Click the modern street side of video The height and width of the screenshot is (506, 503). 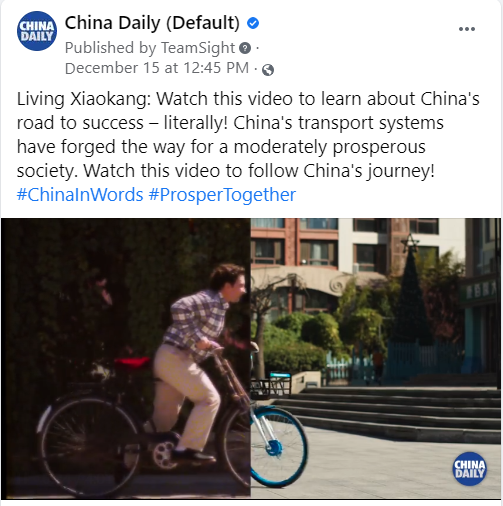point(376,358)
